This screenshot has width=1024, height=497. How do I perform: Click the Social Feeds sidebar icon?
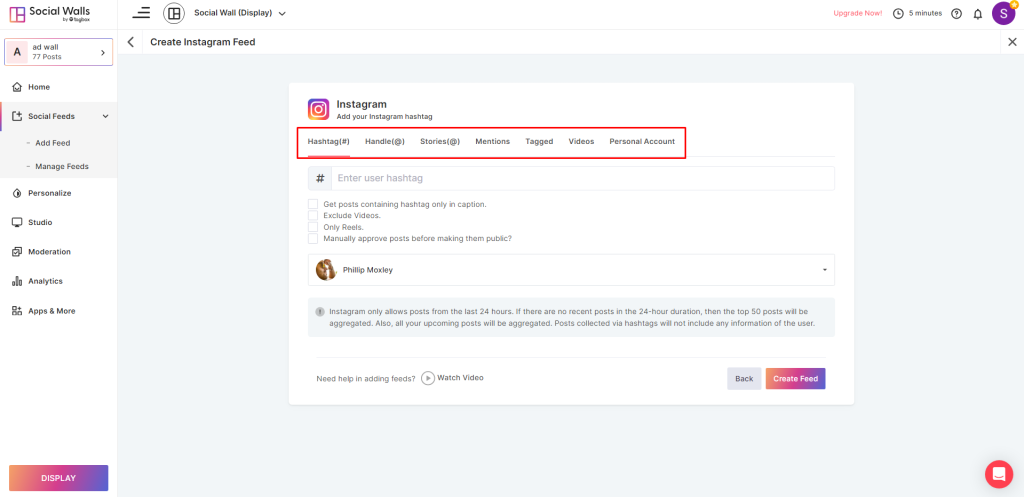point(18,116)
